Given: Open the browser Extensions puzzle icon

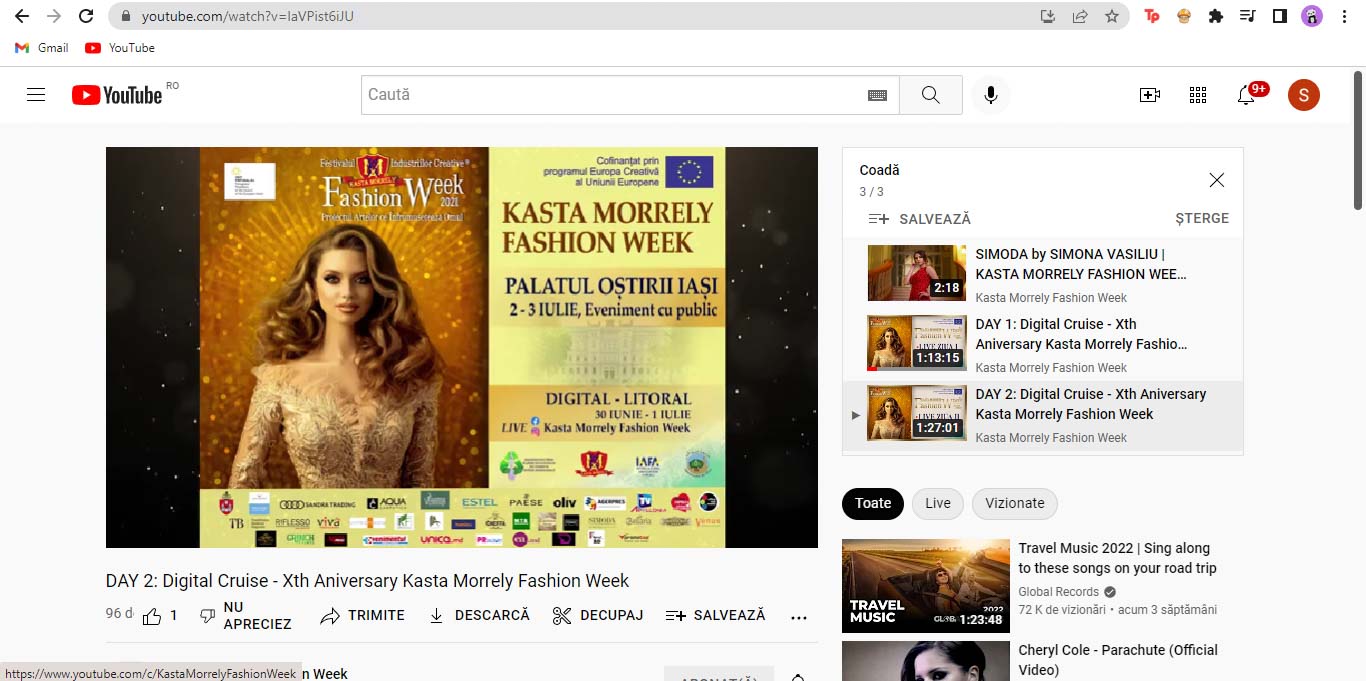Looking at the screenshot, I should point(1216,16).
